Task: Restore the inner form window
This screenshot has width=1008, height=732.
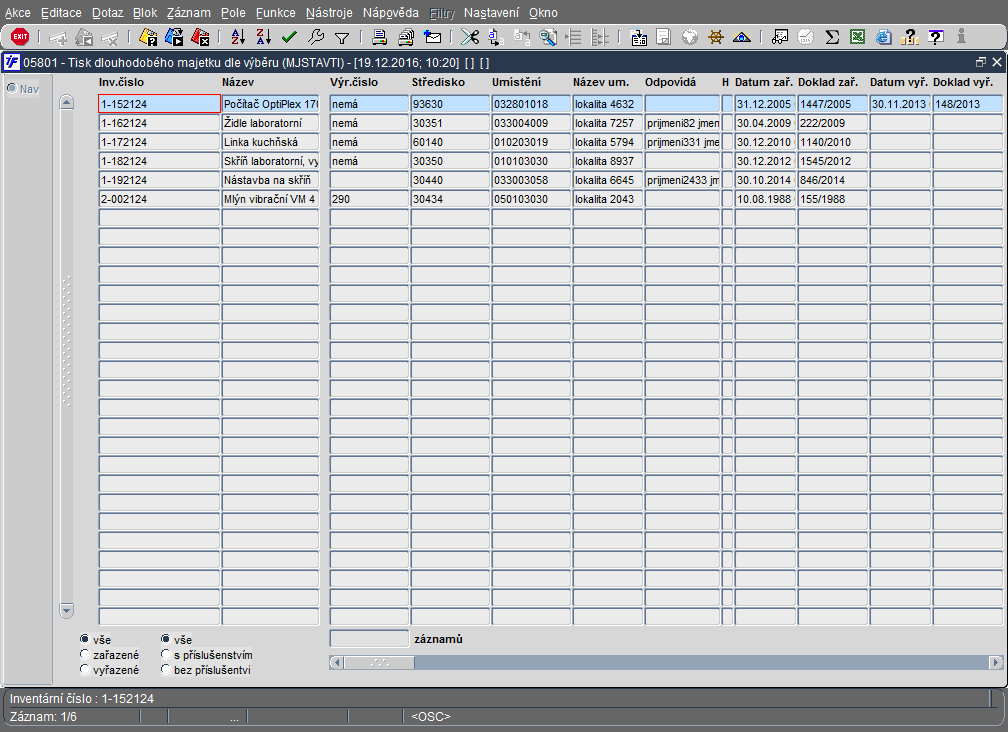Action: point(980,62)
